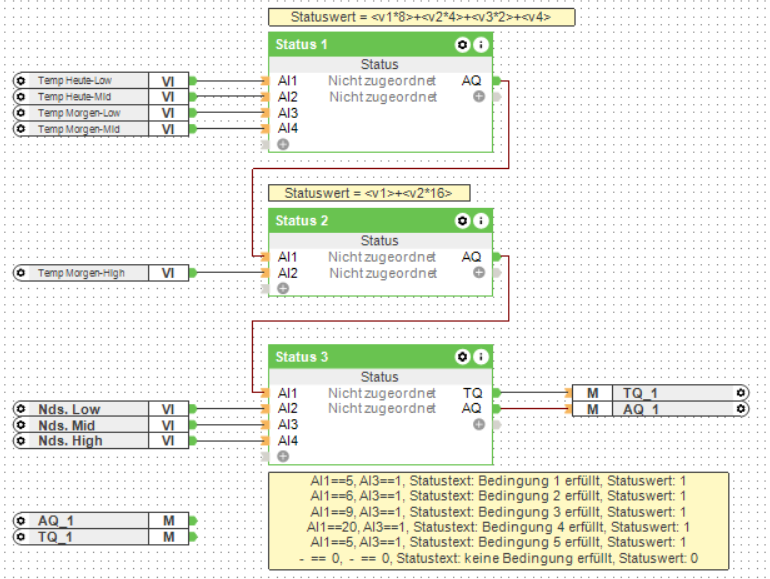The image size is (770, 579).
Task: Click 'Nicht zugeordnet' beside AI2 in Status 2
Action: coord(383,273)
